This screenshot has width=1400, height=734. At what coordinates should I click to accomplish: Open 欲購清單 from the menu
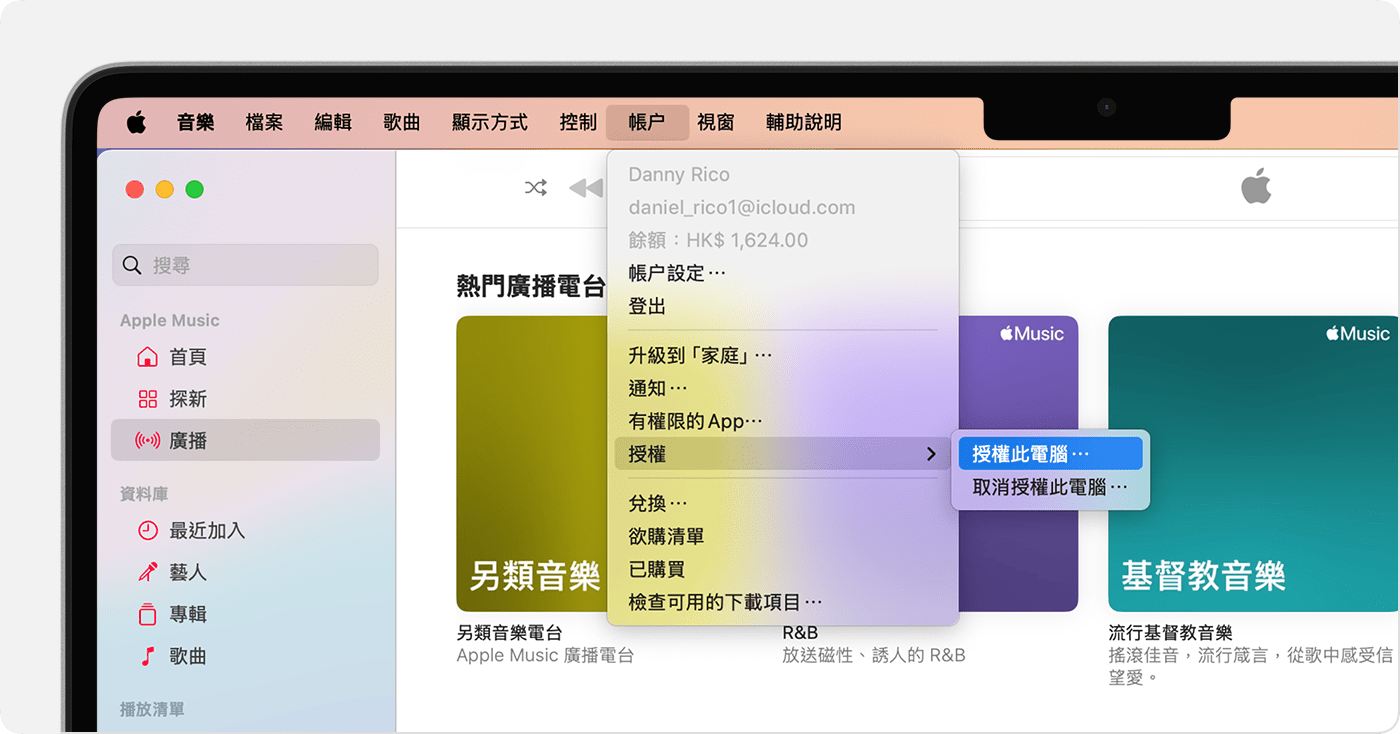click(x=783, y=536)
